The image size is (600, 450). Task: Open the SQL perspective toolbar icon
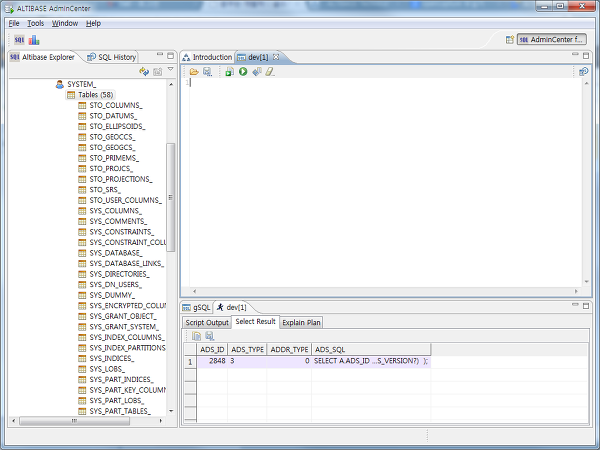pyautogui.click(x=19, y=40)
